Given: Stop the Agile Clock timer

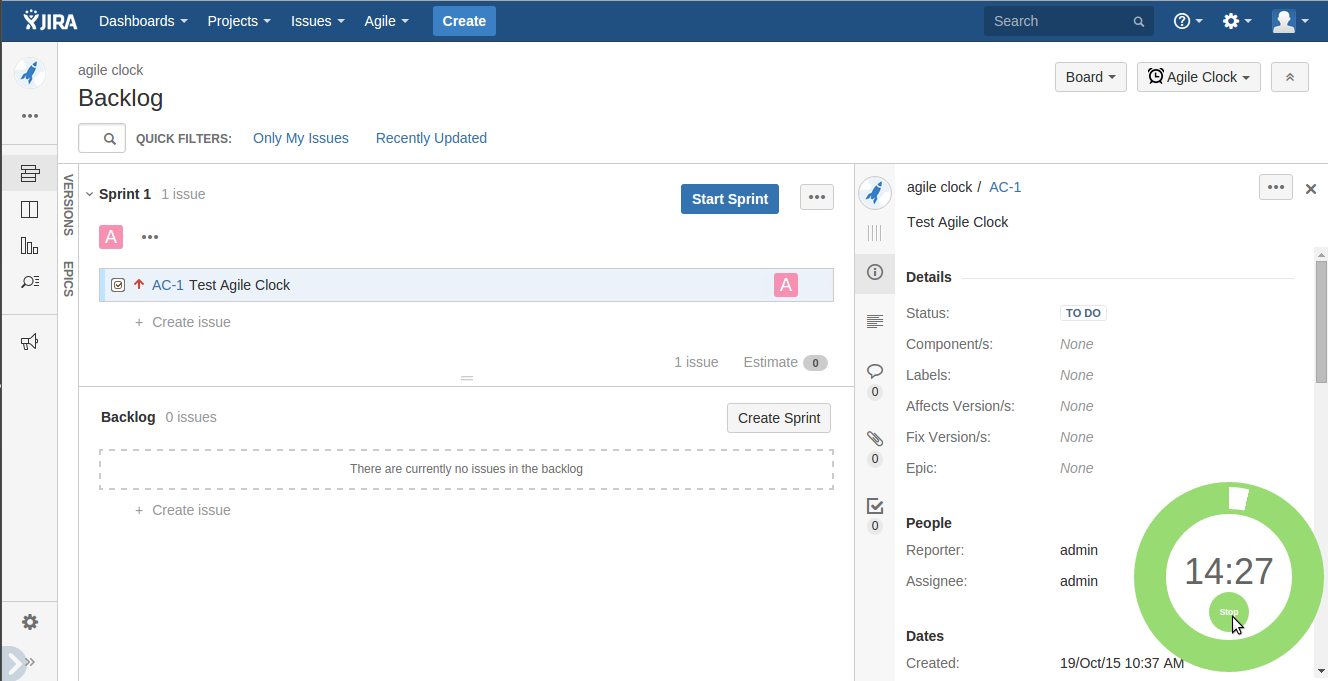Looking at the screenshot, I should (1229, 612).
